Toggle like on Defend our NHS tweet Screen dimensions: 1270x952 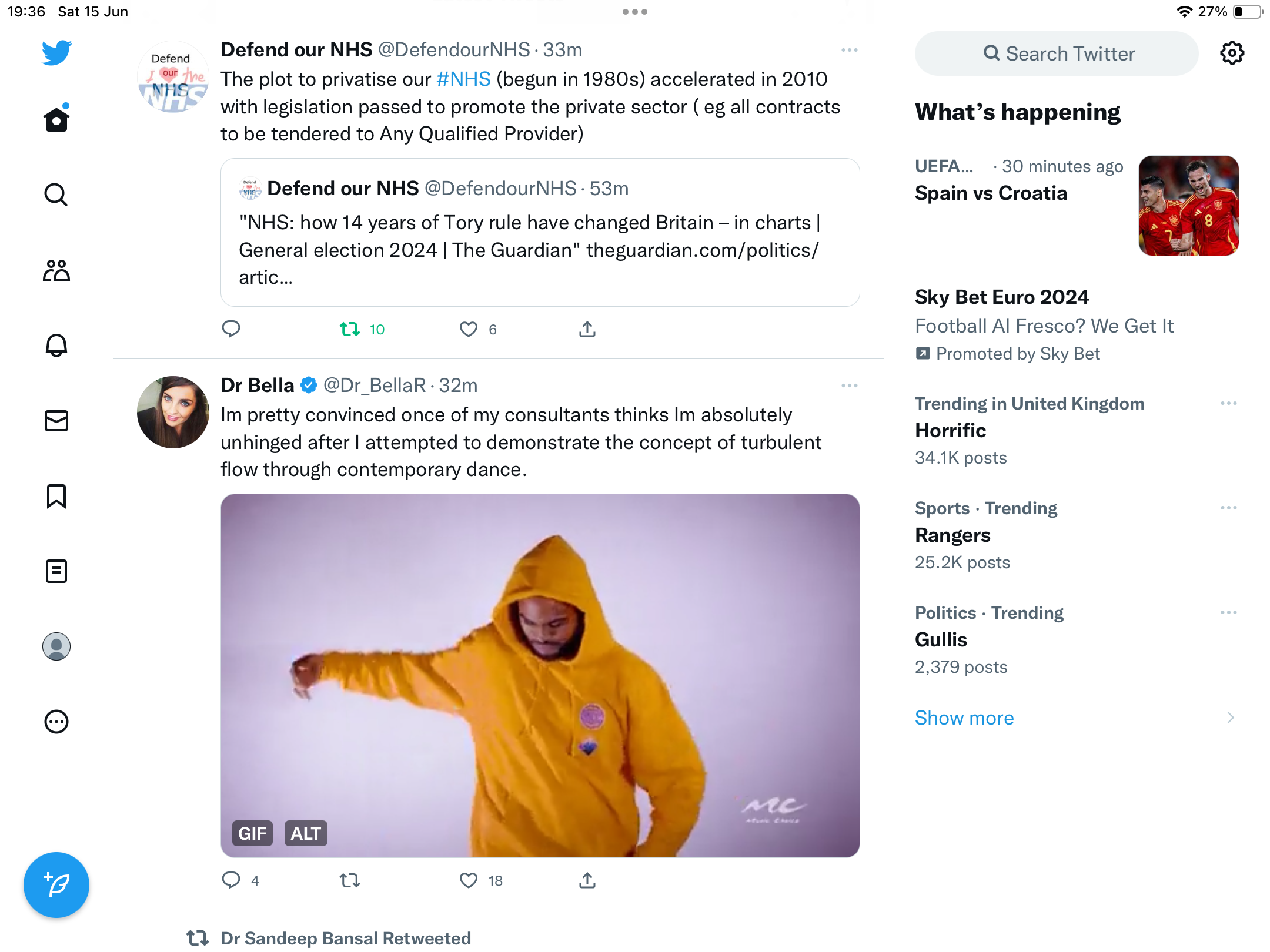click(469, 329)
